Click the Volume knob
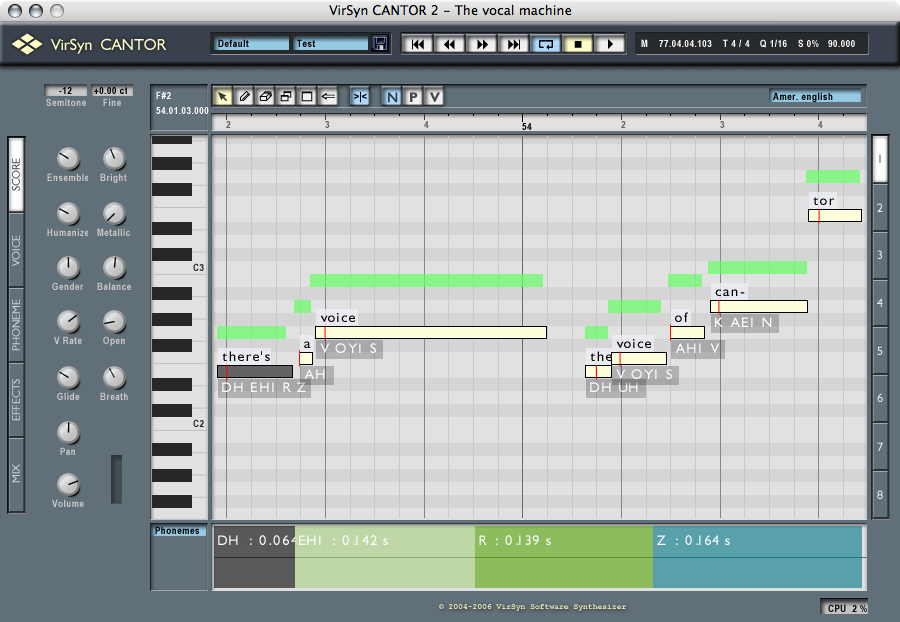 coord(68,485)
